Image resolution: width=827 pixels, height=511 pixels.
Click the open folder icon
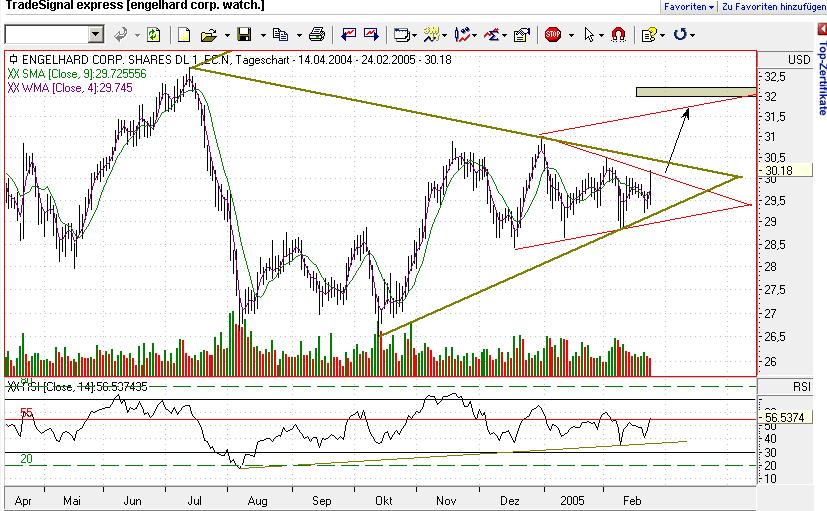point(209,36)
